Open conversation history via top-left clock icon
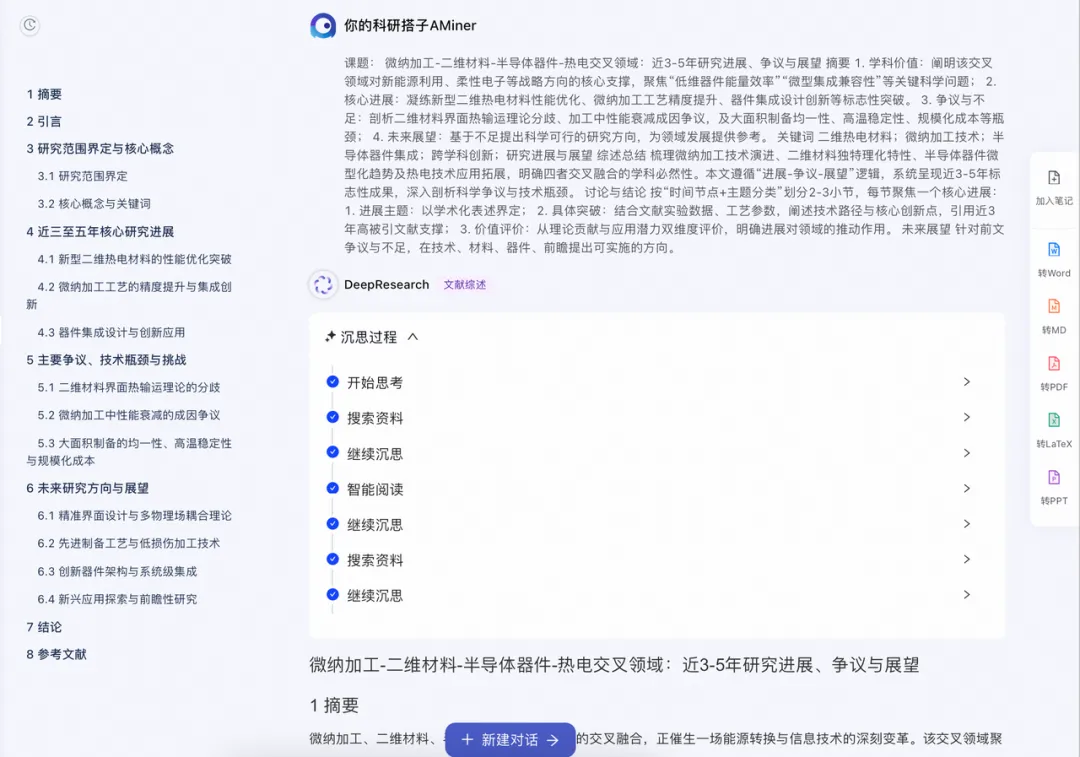 tap(29, 26)
